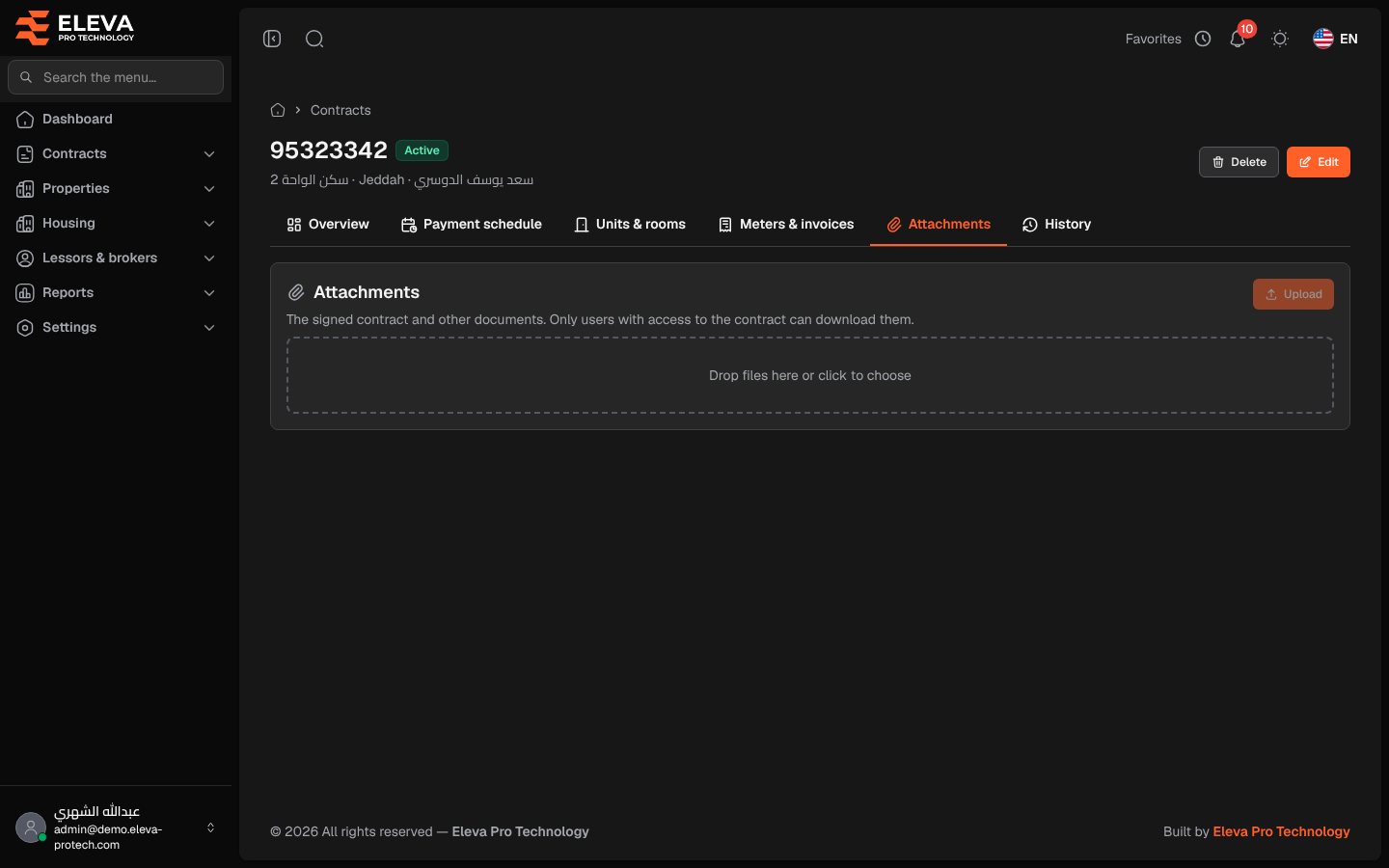This screenshot has height=868, width=1389.
Task: Click the Dashboard home icon in sidebar
Action: tap(25, 120)
